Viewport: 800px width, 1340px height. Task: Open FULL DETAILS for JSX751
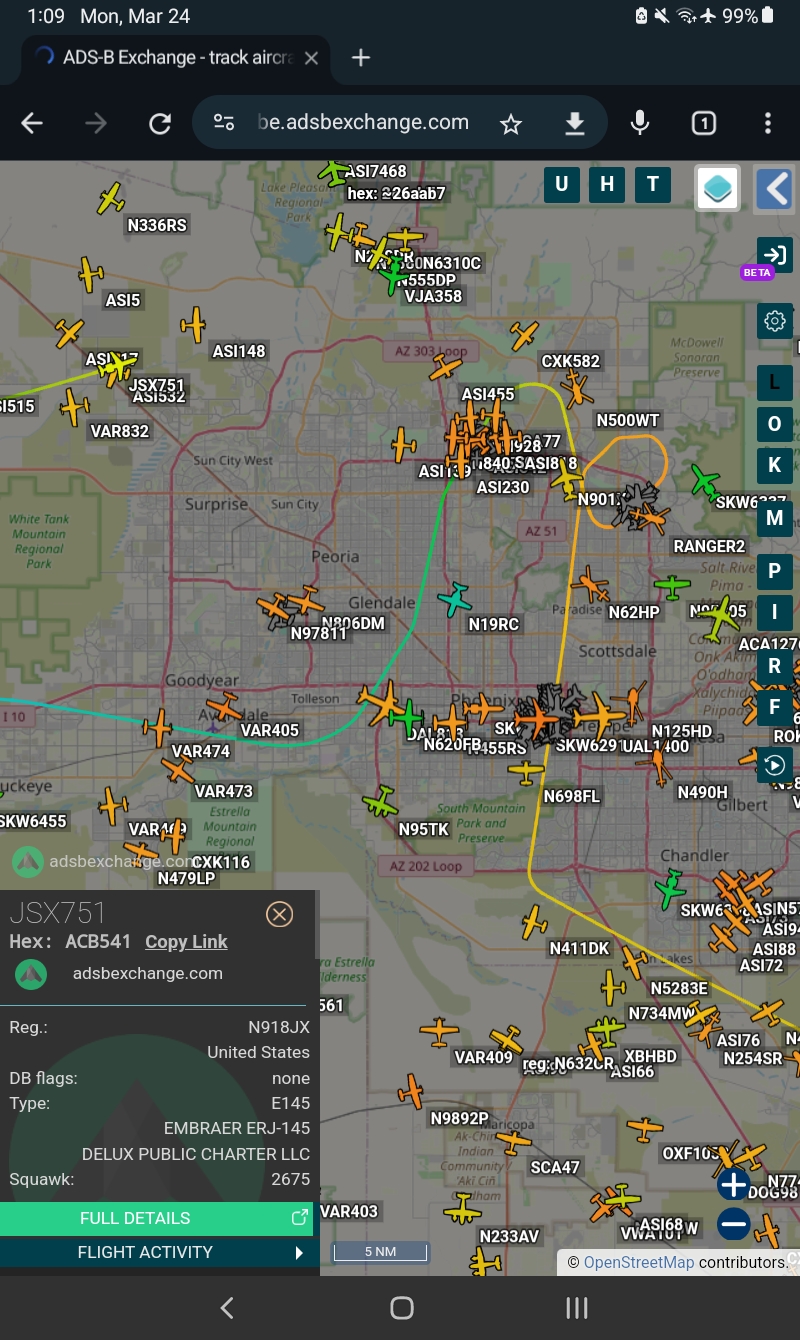coord(156,1218)
